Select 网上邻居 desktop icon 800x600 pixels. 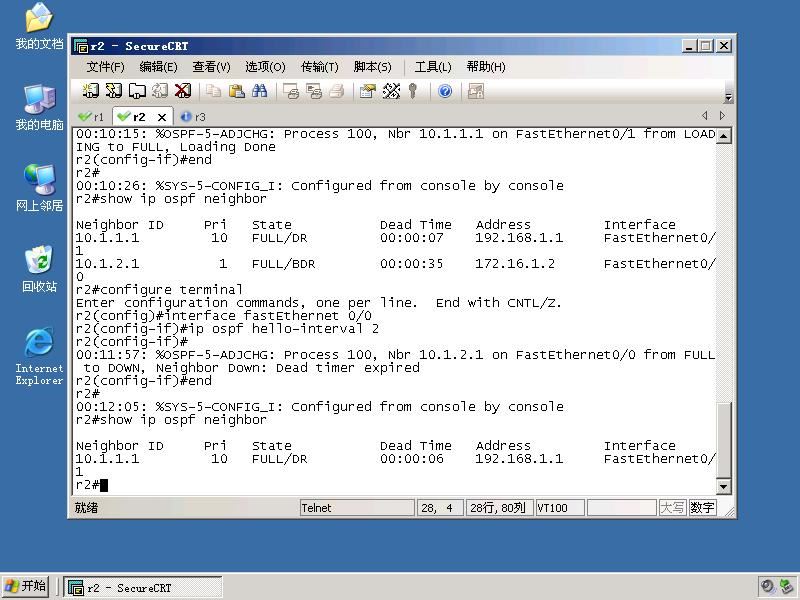tap(39, 188)
